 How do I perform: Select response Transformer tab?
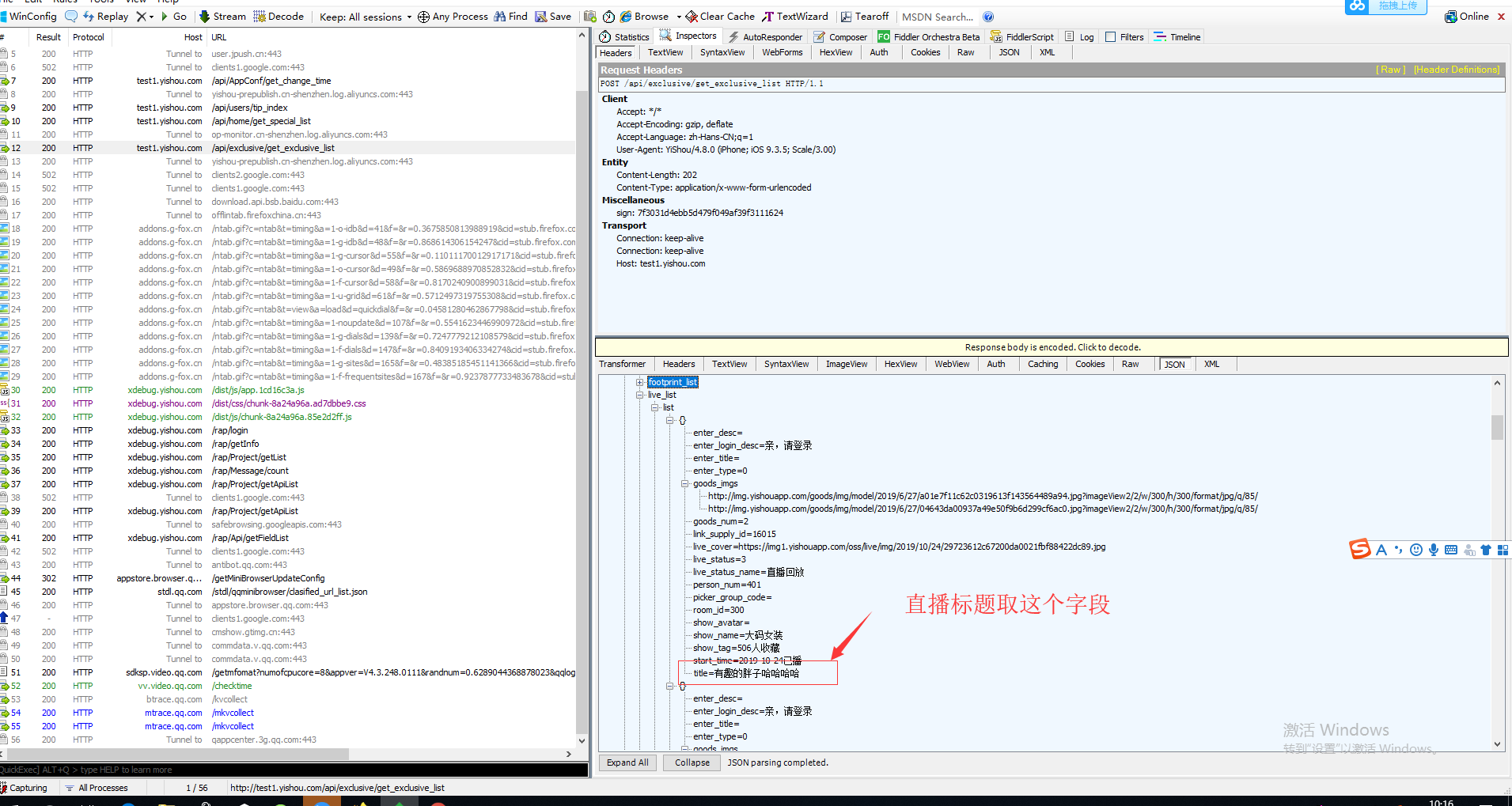tap(622, 364)
